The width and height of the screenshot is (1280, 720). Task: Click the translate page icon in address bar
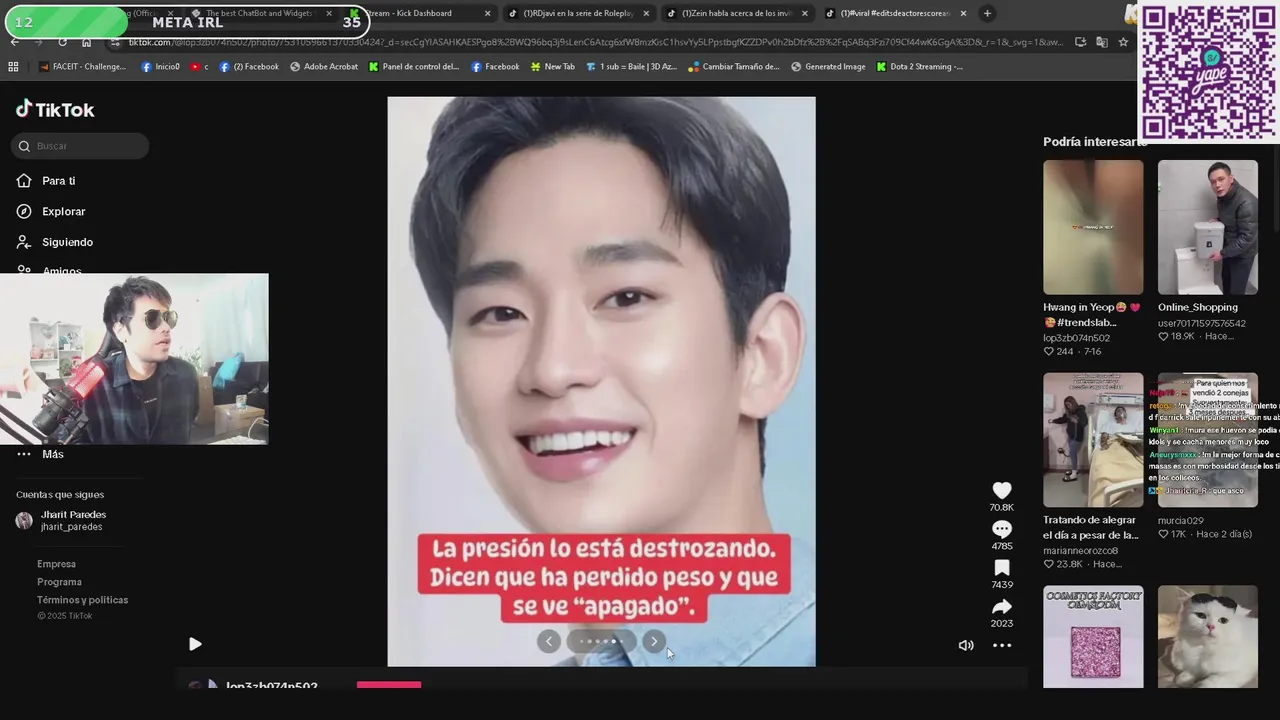(1102, 42)
